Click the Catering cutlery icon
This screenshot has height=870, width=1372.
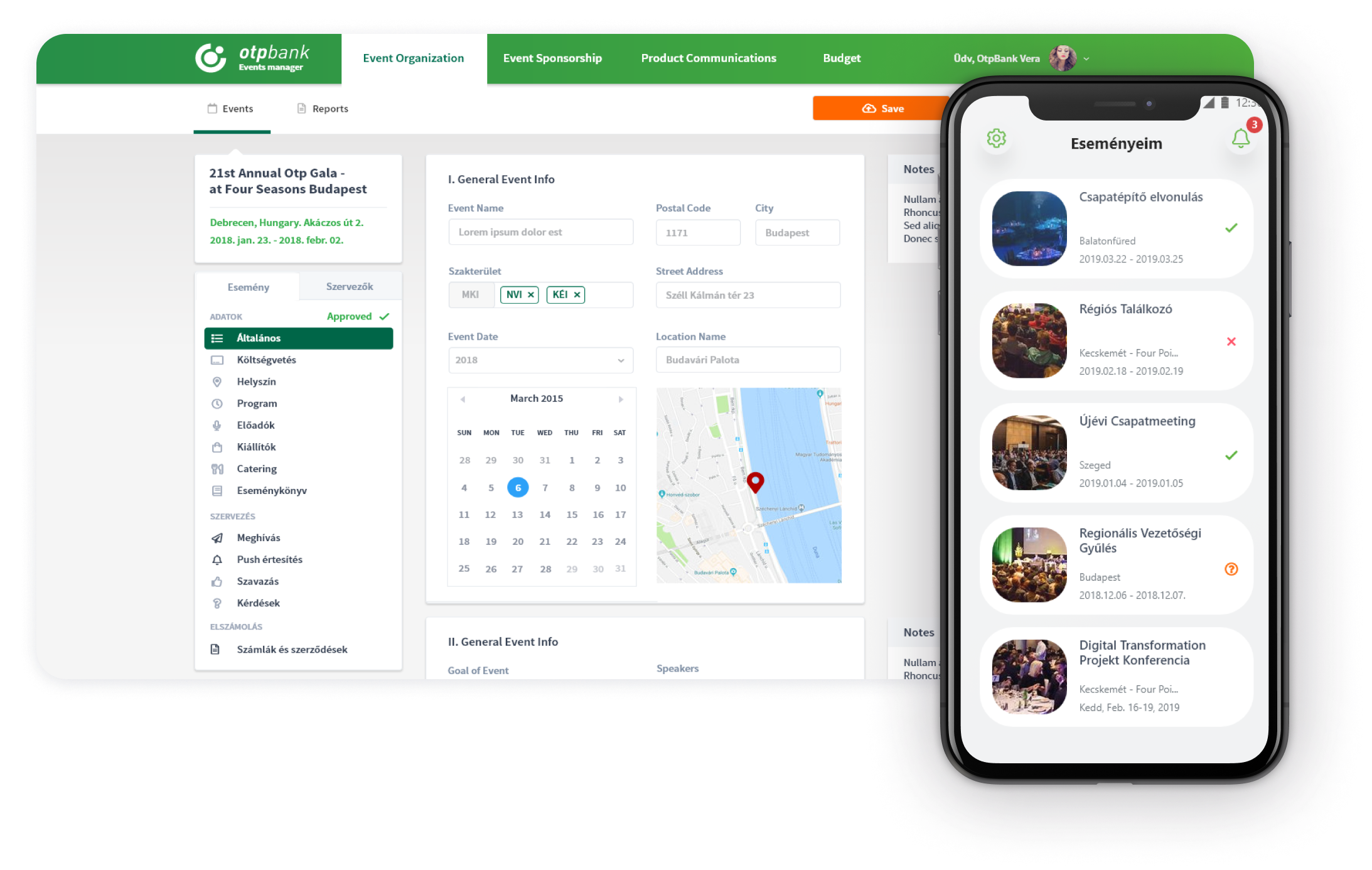pos(217,469)
